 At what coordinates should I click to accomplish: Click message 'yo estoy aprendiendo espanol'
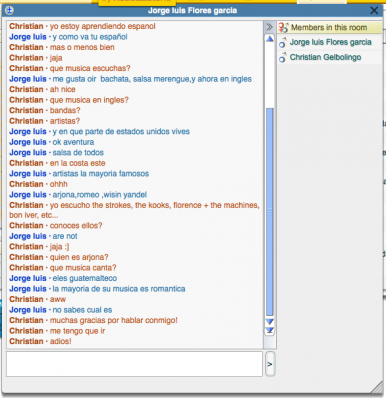pos(103,26)
